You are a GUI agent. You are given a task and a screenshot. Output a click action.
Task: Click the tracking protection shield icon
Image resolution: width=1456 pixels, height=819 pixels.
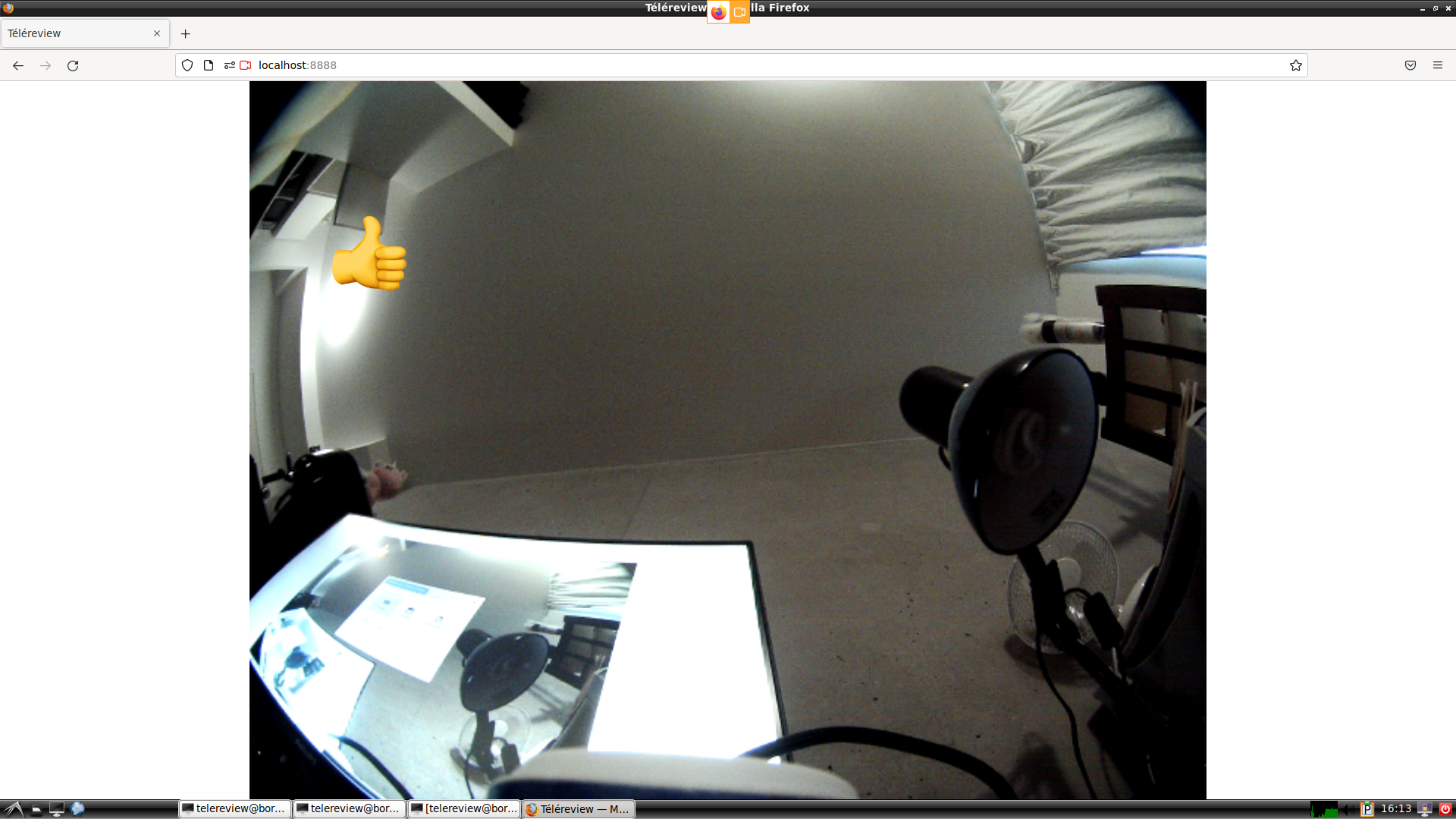click(187, 65)
